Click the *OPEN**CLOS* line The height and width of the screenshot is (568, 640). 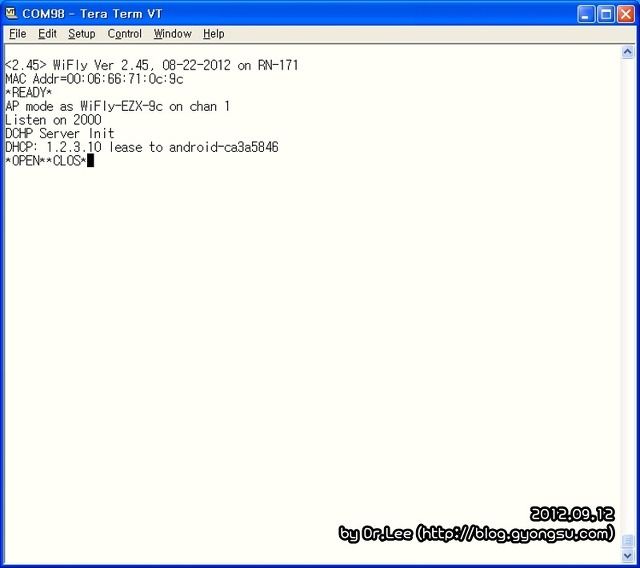tap(46, 161)
